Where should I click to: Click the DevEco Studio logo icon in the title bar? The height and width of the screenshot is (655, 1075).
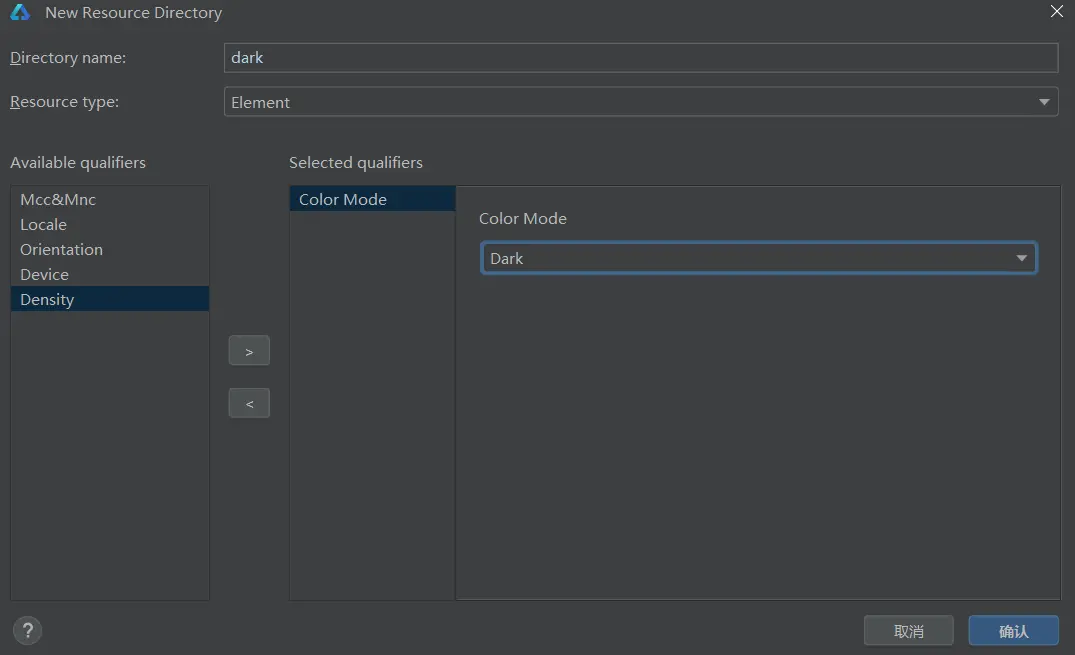click(x=20, y=13)
